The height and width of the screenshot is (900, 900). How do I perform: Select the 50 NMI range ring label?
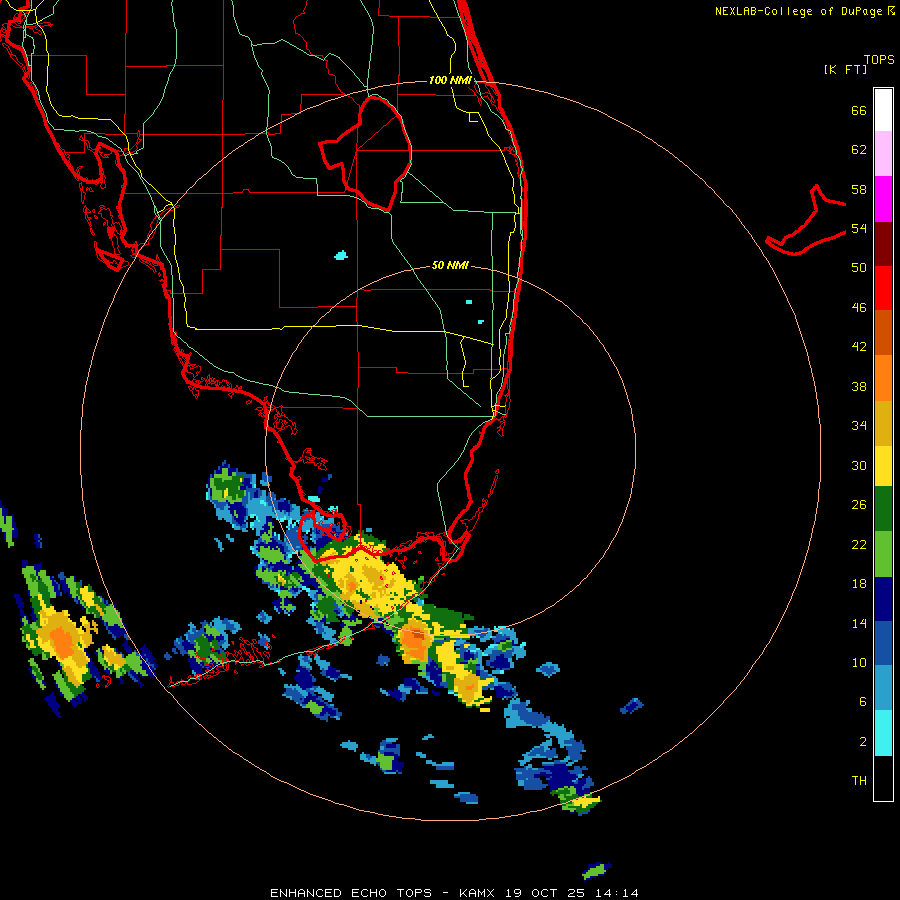[x=450, y=265]
